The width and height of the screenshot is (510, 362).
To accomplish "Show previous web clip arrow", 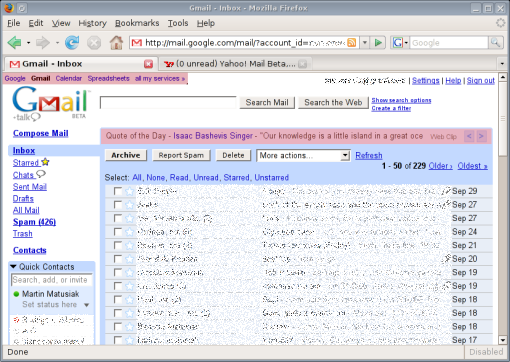I will (469, 136).
